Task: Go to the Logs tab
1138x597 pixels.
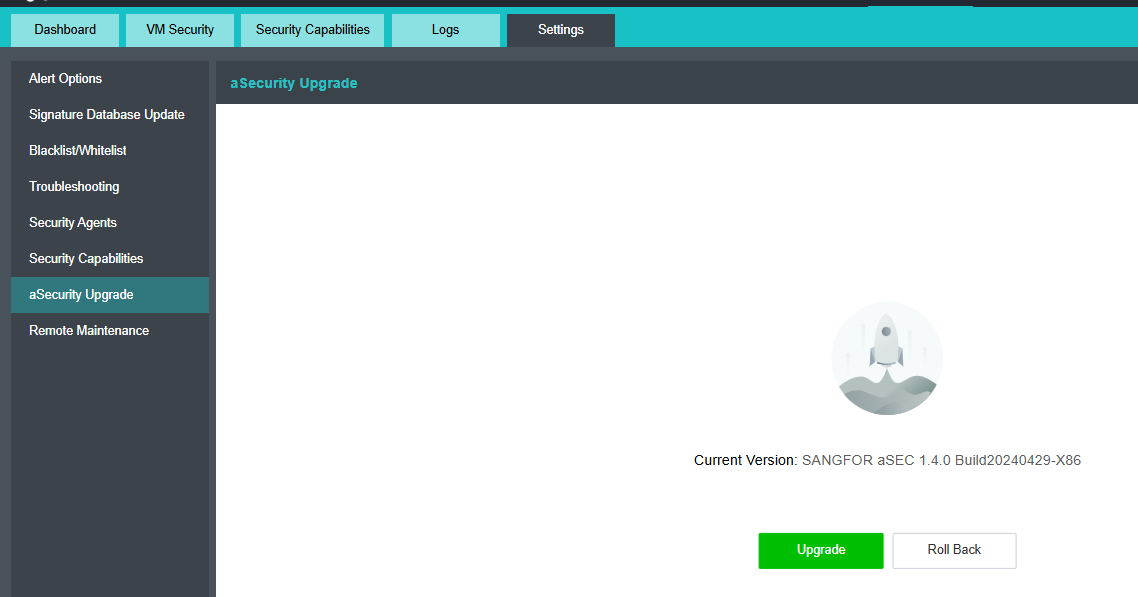Action: [445, 30]
